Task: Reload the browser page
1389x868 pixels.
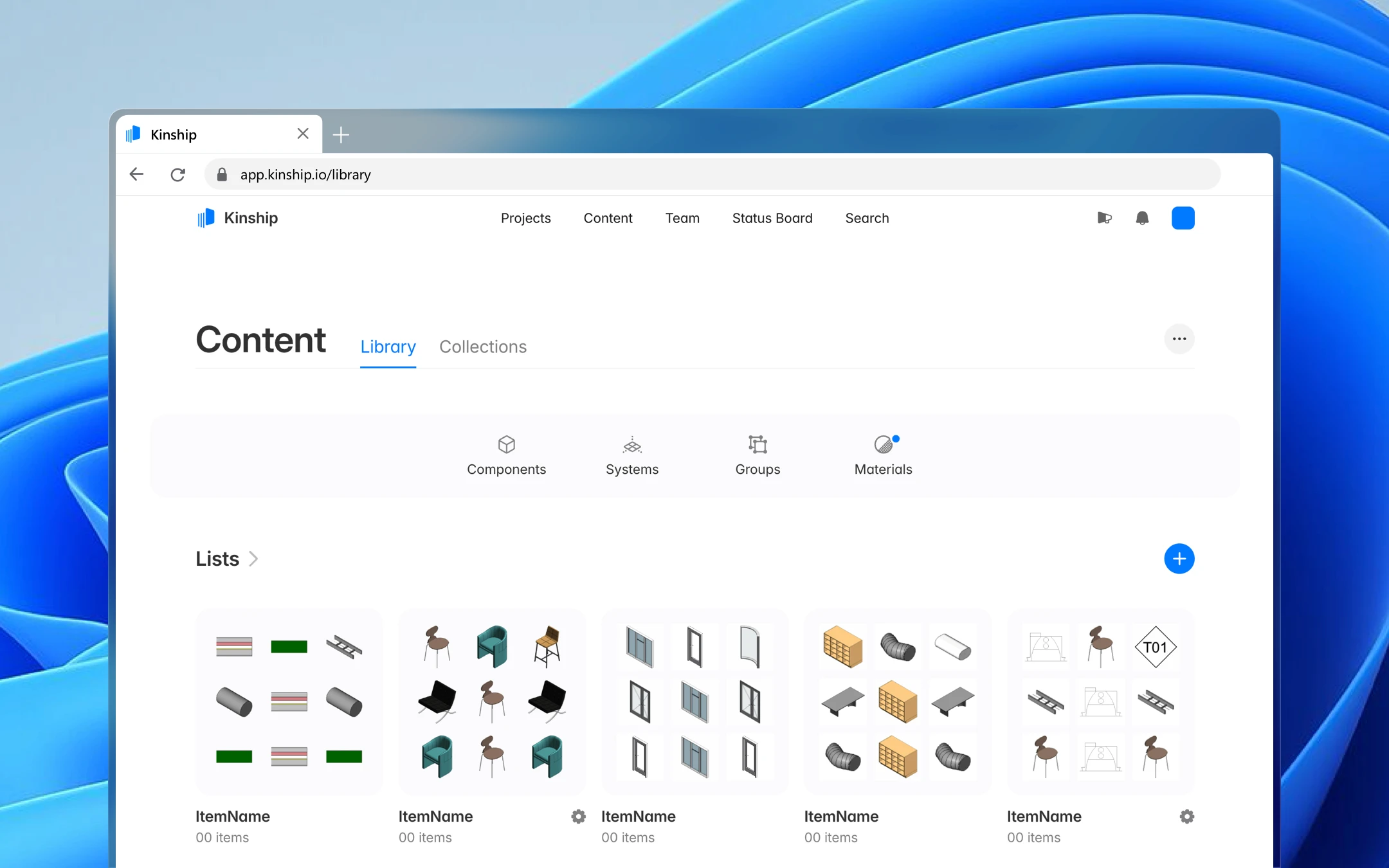Action: point(178,174)
